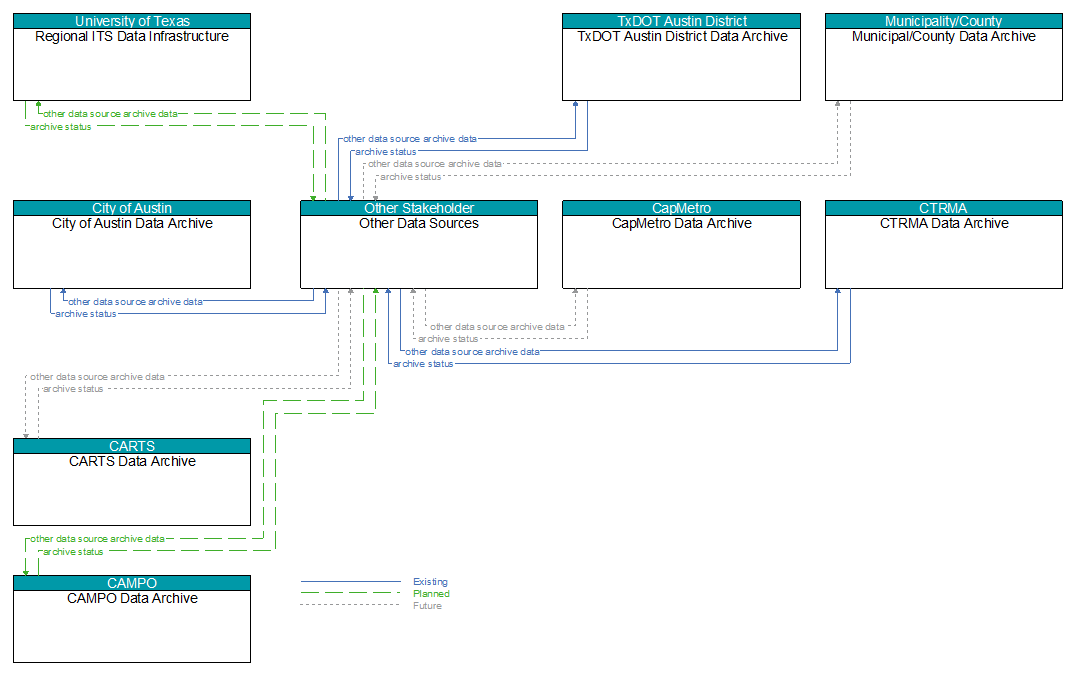Select the Other Stakeholder header

419,208
